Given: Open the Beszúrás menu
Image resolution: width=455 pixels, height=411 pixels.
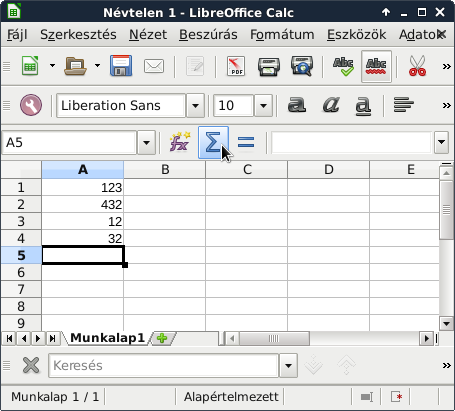Looking at the screenshot, I should (x=208, y=35).
